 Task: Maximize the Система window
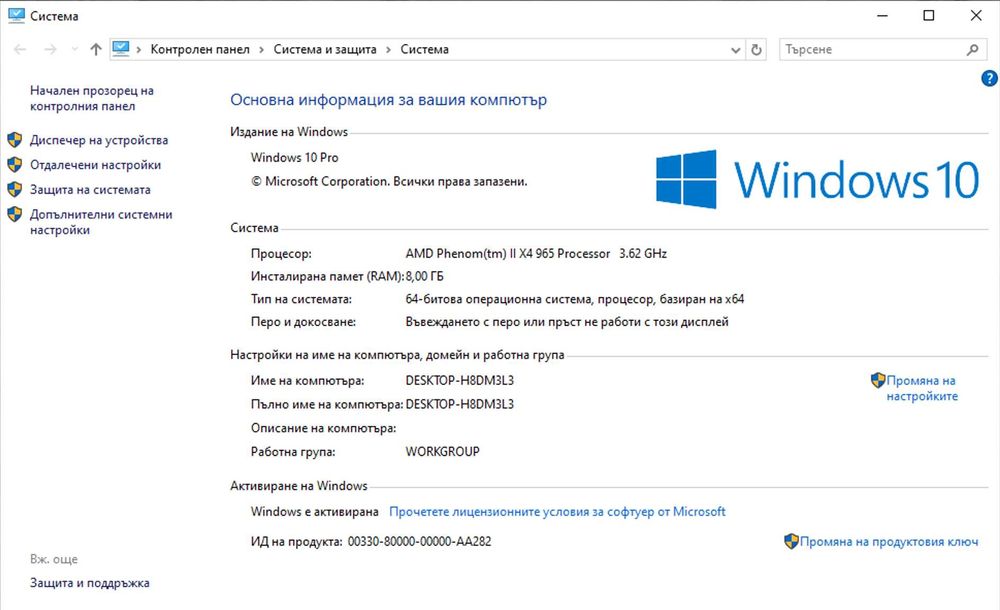pos(929,15)
